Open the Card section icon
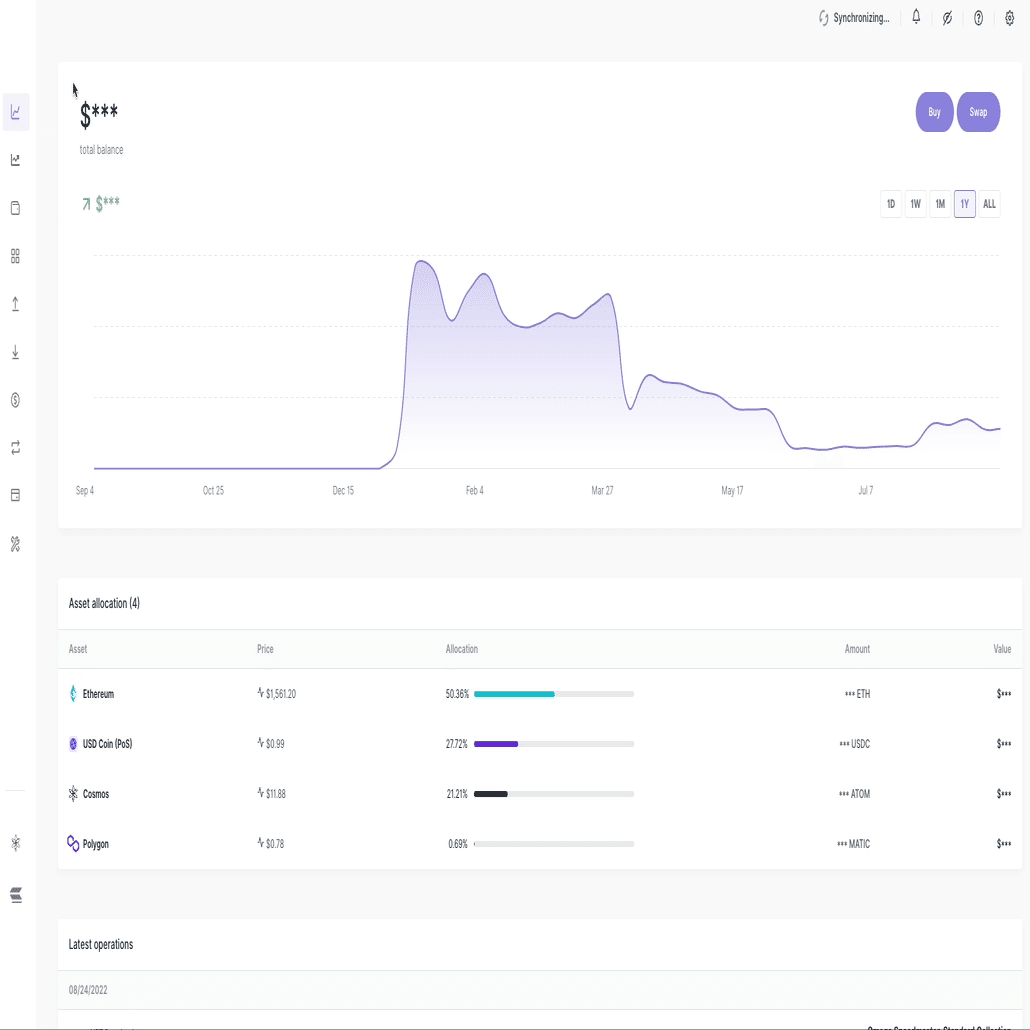1030x1030 pixels. coord(15,496)
